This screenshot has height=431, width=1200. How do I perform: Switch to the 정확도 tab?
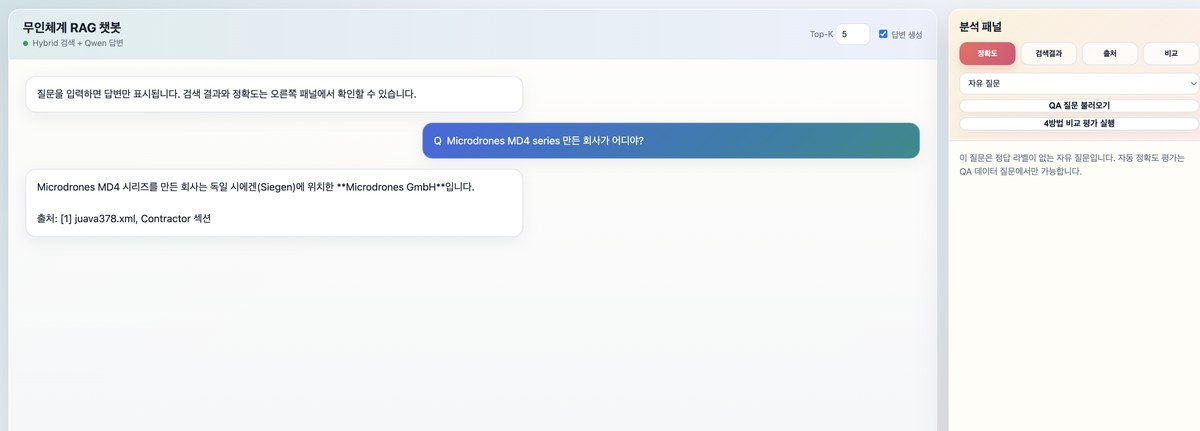point(987,54)
